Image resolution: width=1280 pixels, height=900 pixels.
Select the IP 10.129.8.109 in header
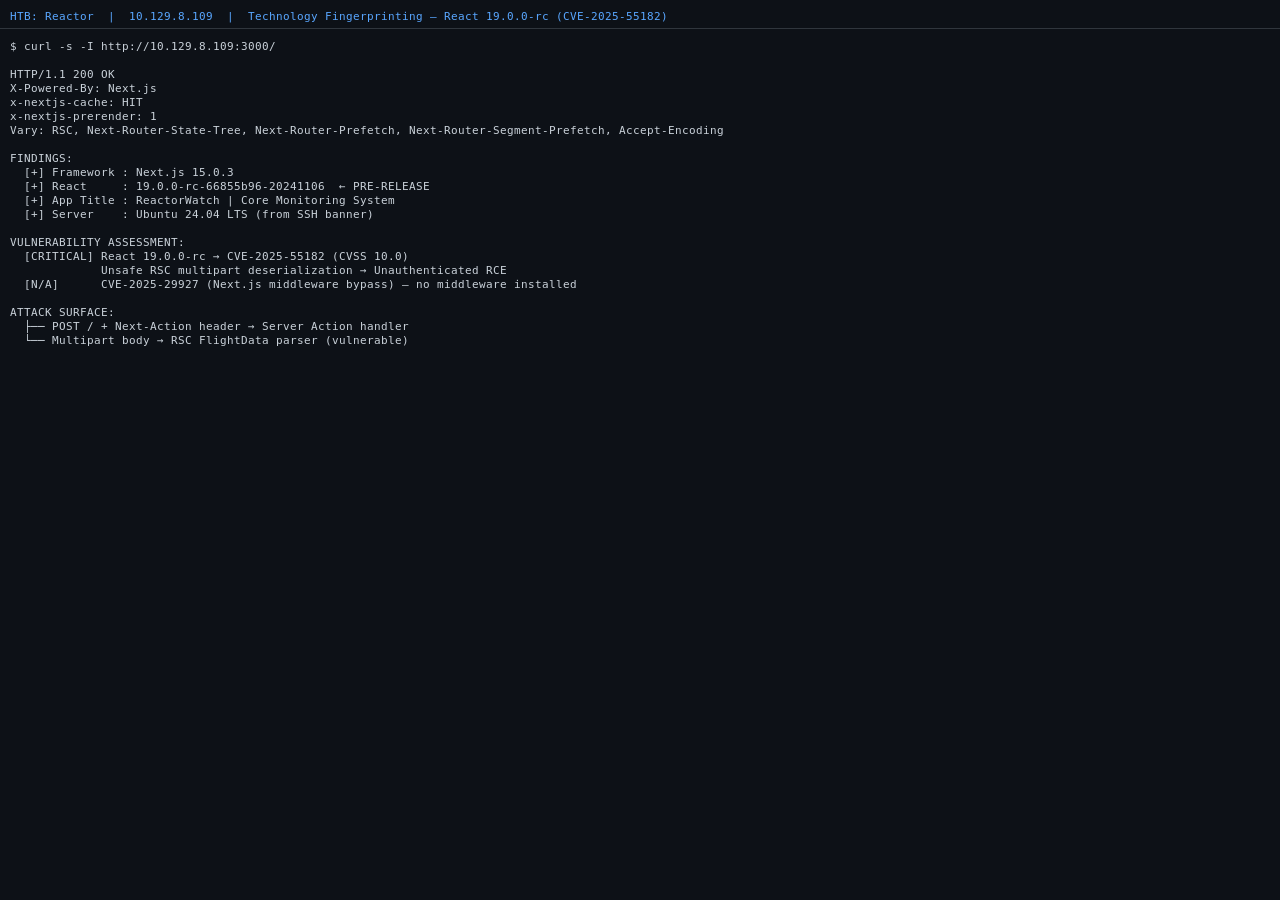[171, 16]
